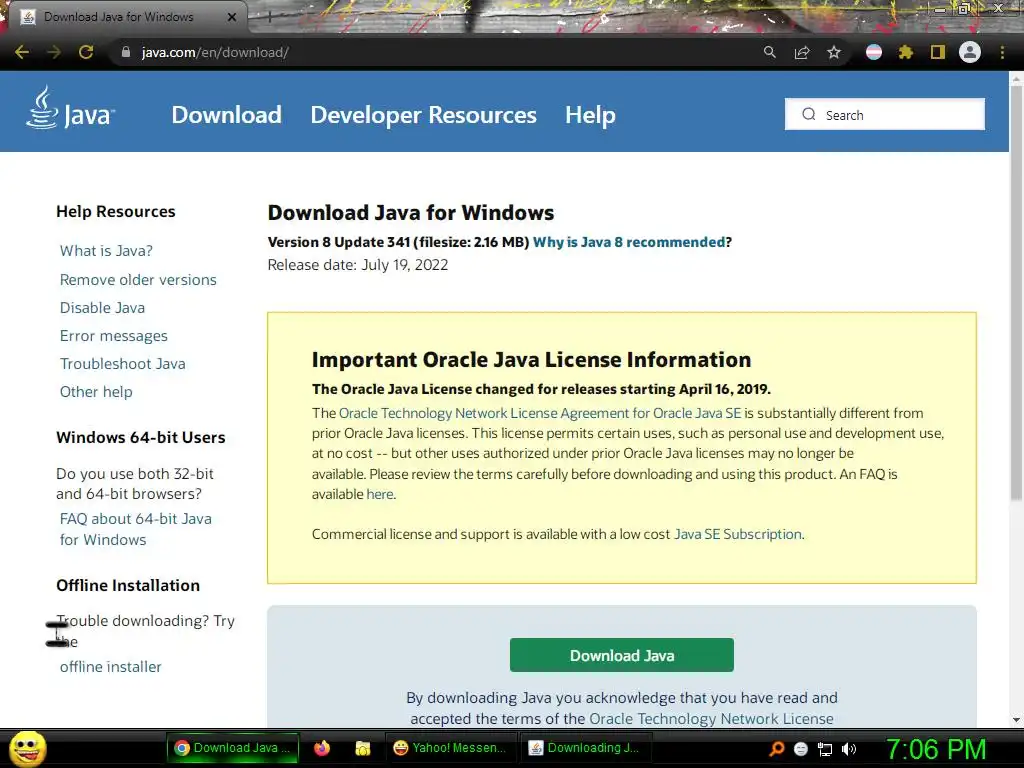Image resolution: width=1024 pixels, height=768 pixels.
Task: Open the FAQ here link in the license box
Action: click(380, 494)
